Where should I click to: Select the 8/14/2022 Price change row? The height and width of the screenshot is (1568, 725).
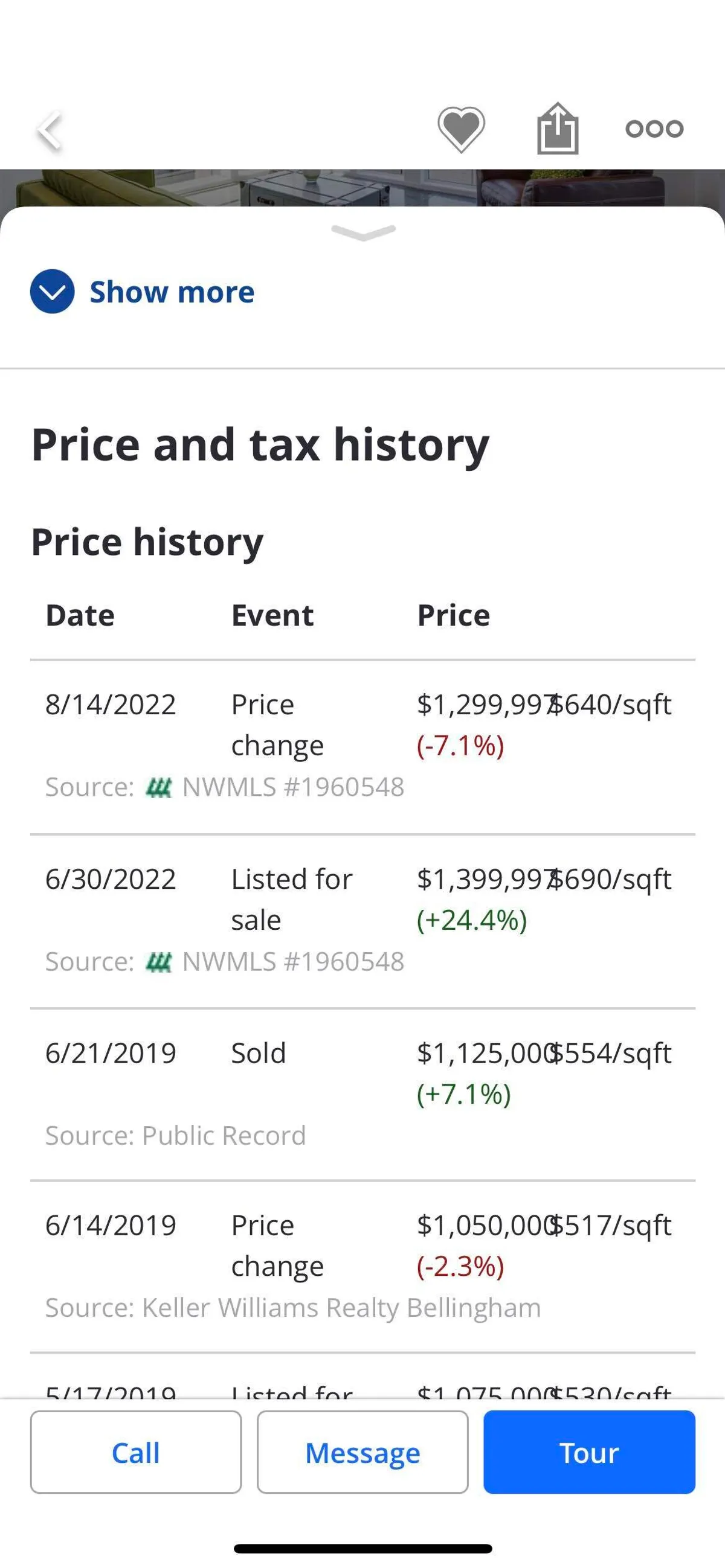click(x=362, y=725)
